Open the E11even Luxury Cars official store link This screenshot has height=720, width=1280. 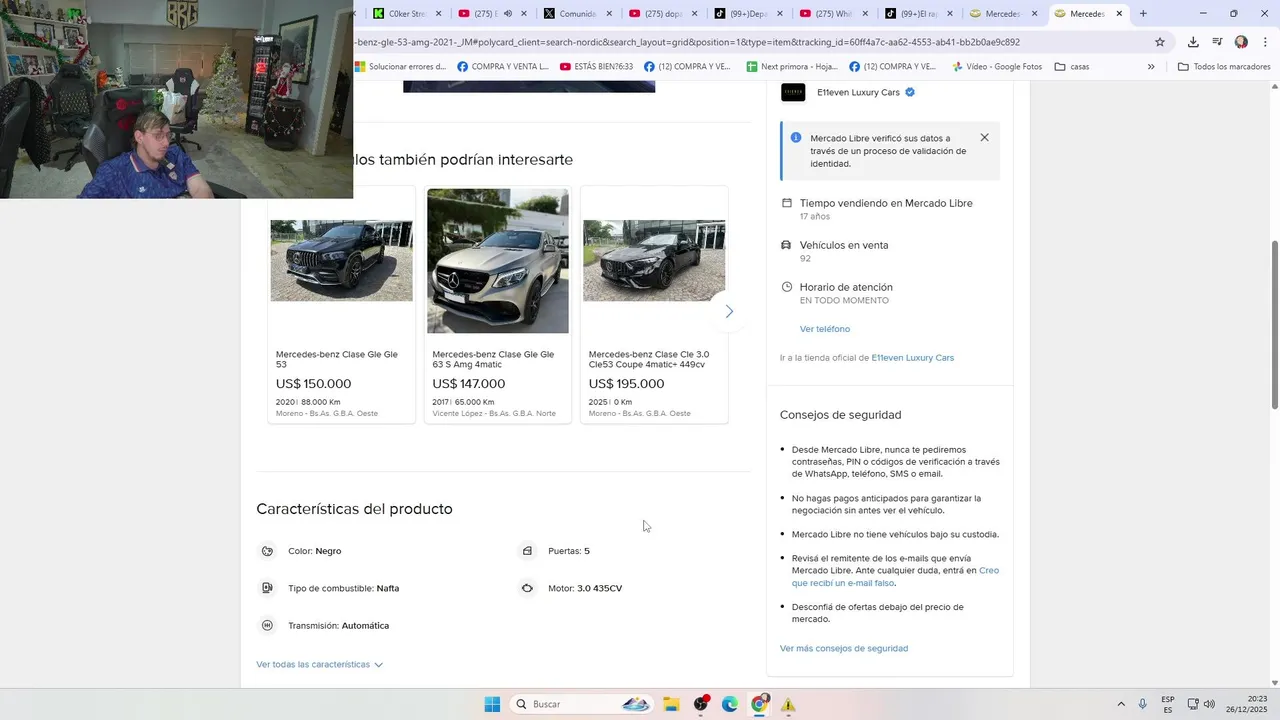point(912,358)
